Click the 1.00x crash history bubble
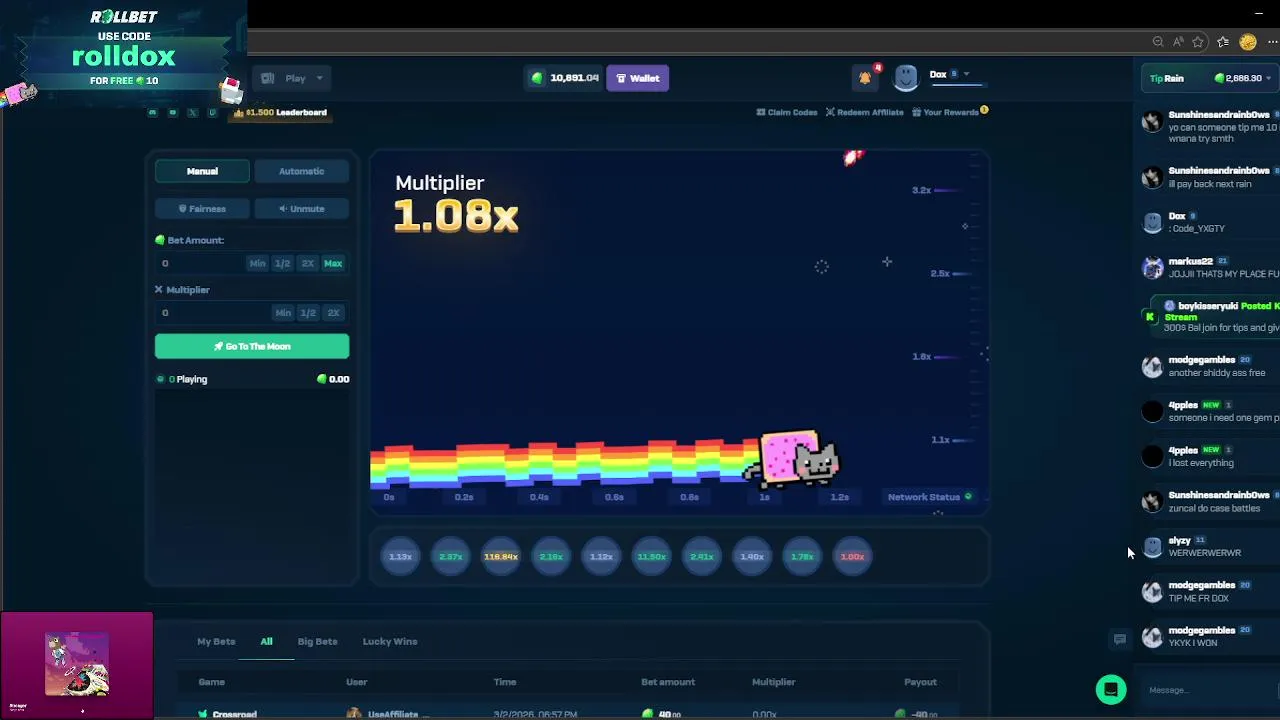This screenshot has height=720, width=1280. point(852,557)
